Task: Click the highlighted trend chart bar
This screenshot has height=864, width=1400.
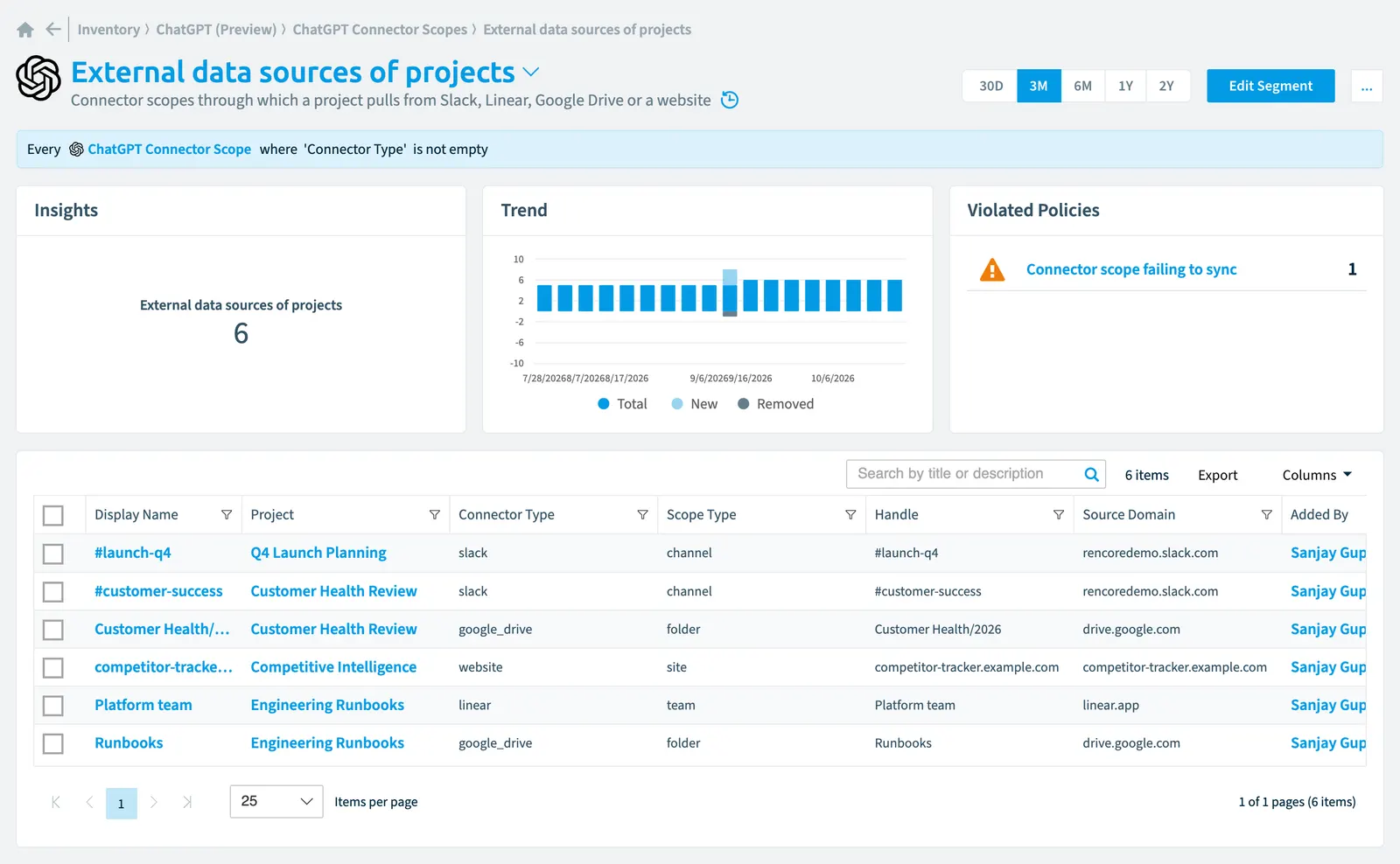Action: [x=730, y=293]
